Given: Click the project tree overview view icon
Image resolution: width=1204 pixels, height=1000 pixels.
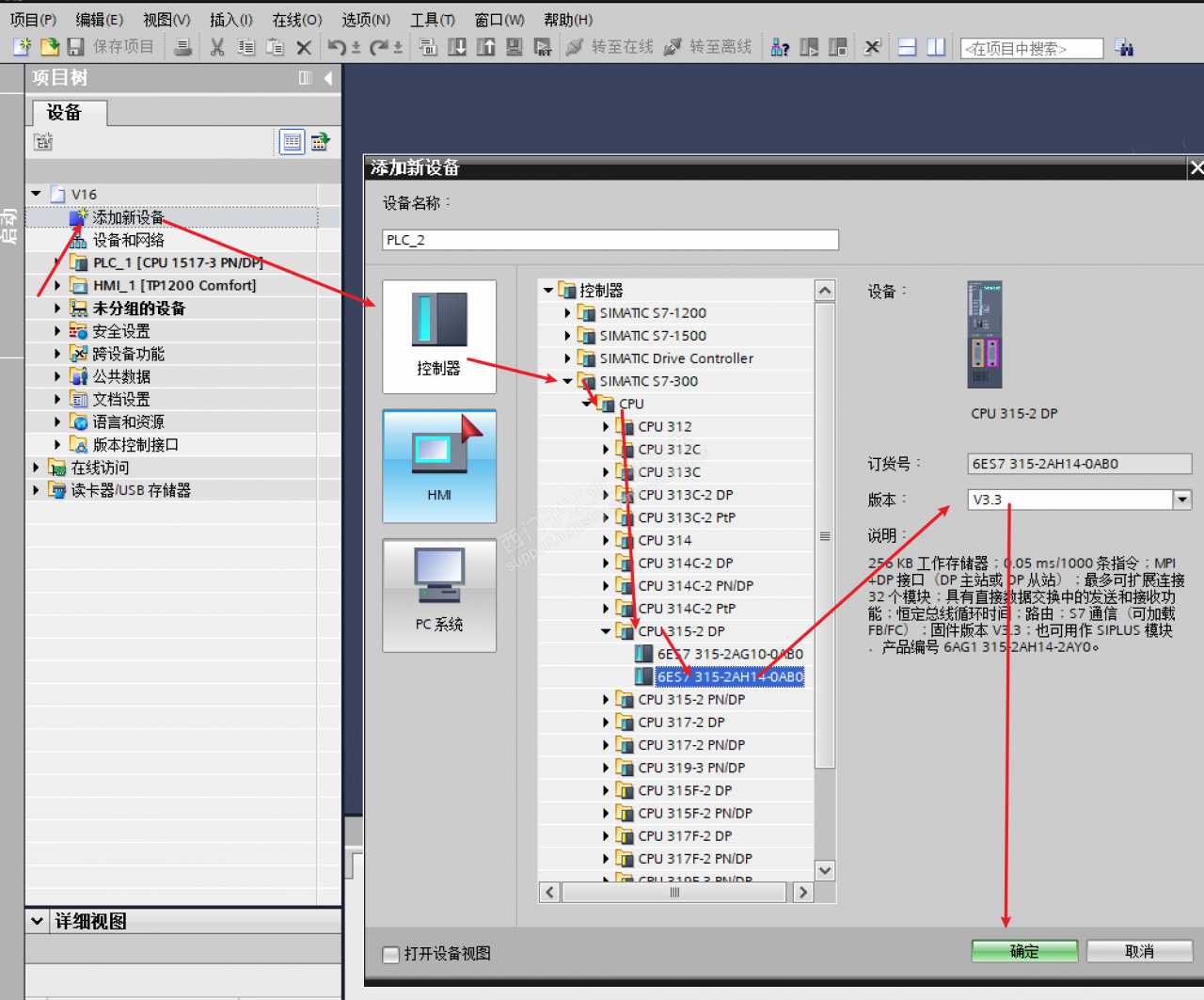Looking at the screenshot, I should click(293, 142).
